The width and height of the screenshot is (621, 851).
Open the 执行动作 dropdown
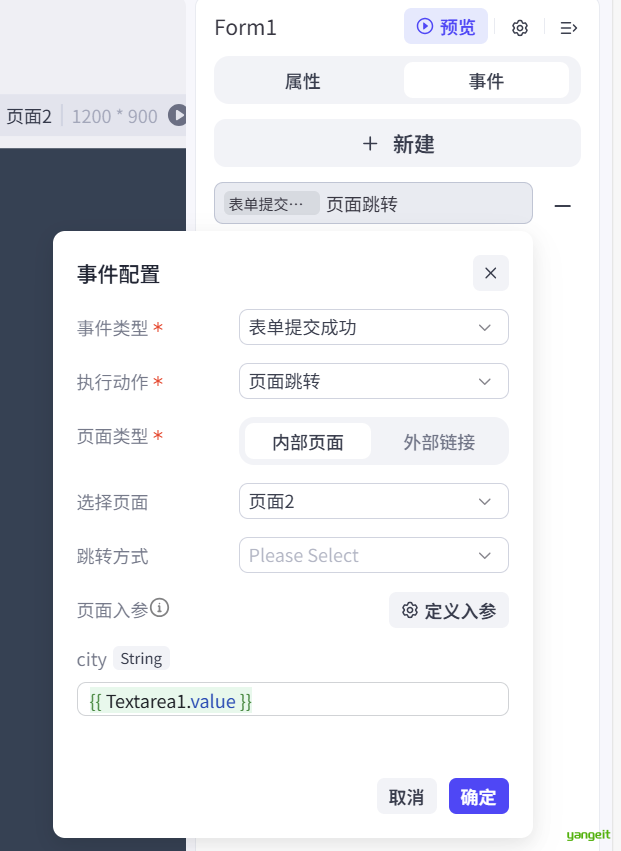coord(373,381)
